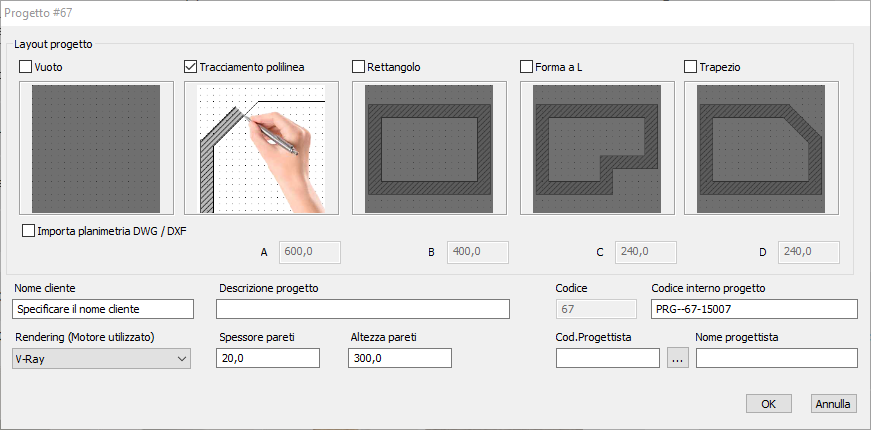Image resolution: width=871 pixels, height=430 pixels.
Task: Pick the Forma a L layout preview
Action: pyautogui.click(x=597, y=148)
